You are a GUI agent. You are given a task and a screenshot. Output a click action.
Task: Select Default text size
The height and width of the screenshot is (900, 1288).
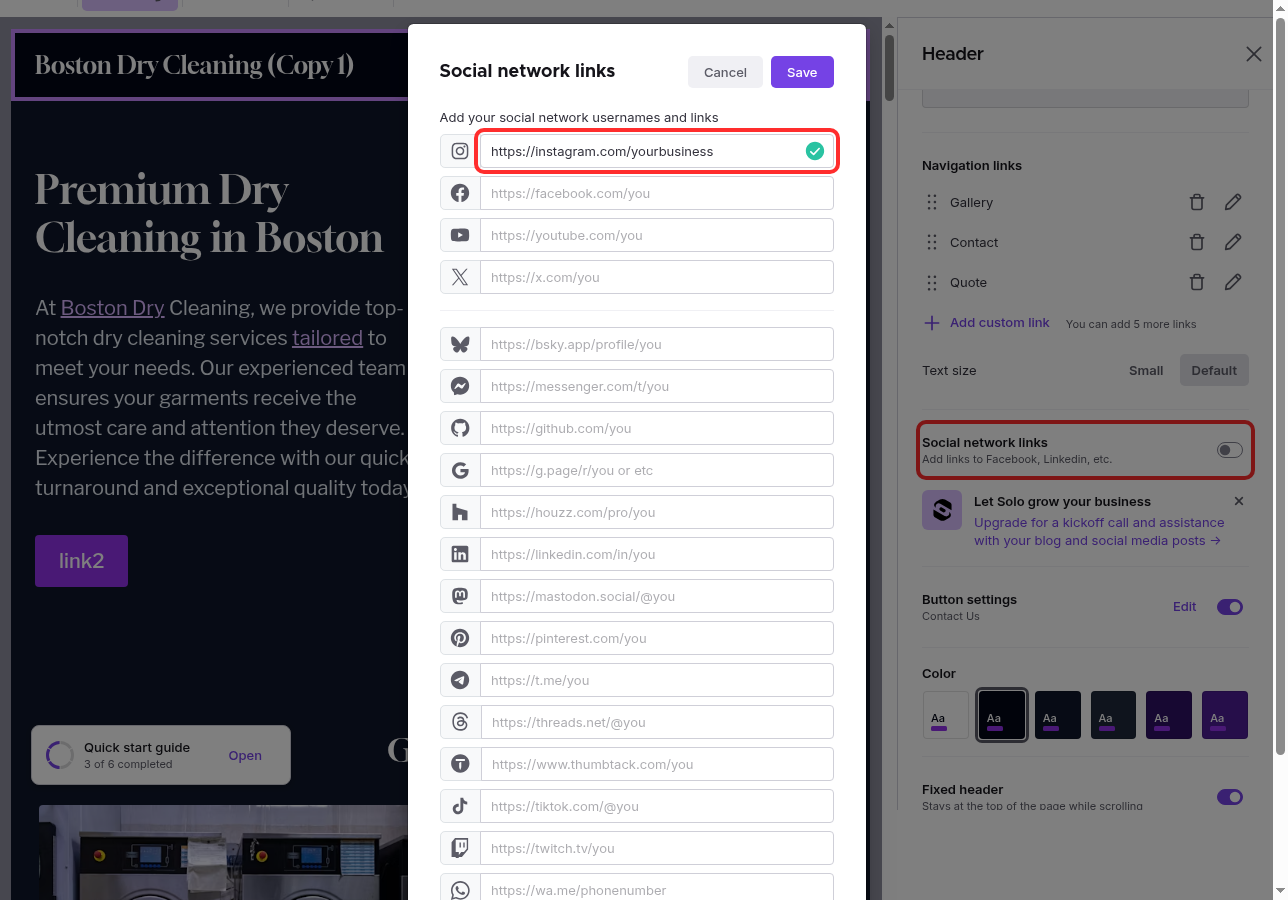1214,370
